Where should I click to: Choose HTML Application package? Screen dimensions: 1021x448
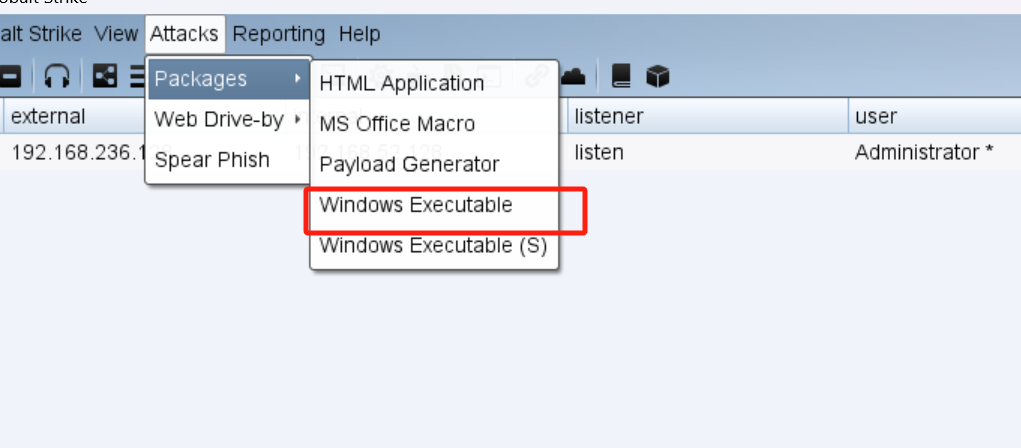pos(401,84)
